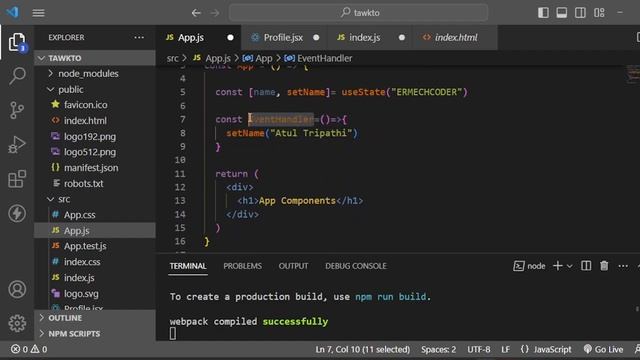Expand the OUTLINE section
Viewport: 640px width, 360px height.
click(x=95, y=318)
